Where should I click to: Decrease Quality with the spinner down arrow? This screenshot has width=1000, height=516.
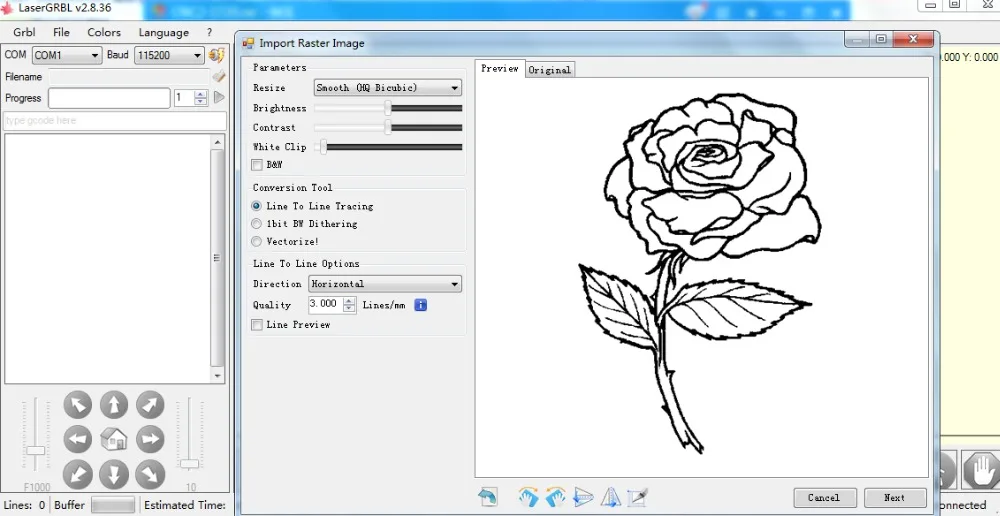pos(349,309)
